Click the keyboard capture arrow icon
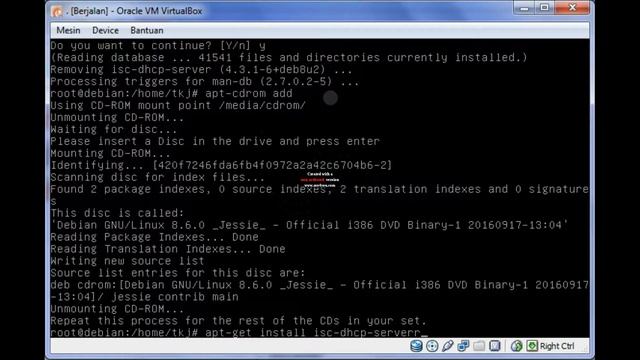640x360 pixels. [532, 346]
